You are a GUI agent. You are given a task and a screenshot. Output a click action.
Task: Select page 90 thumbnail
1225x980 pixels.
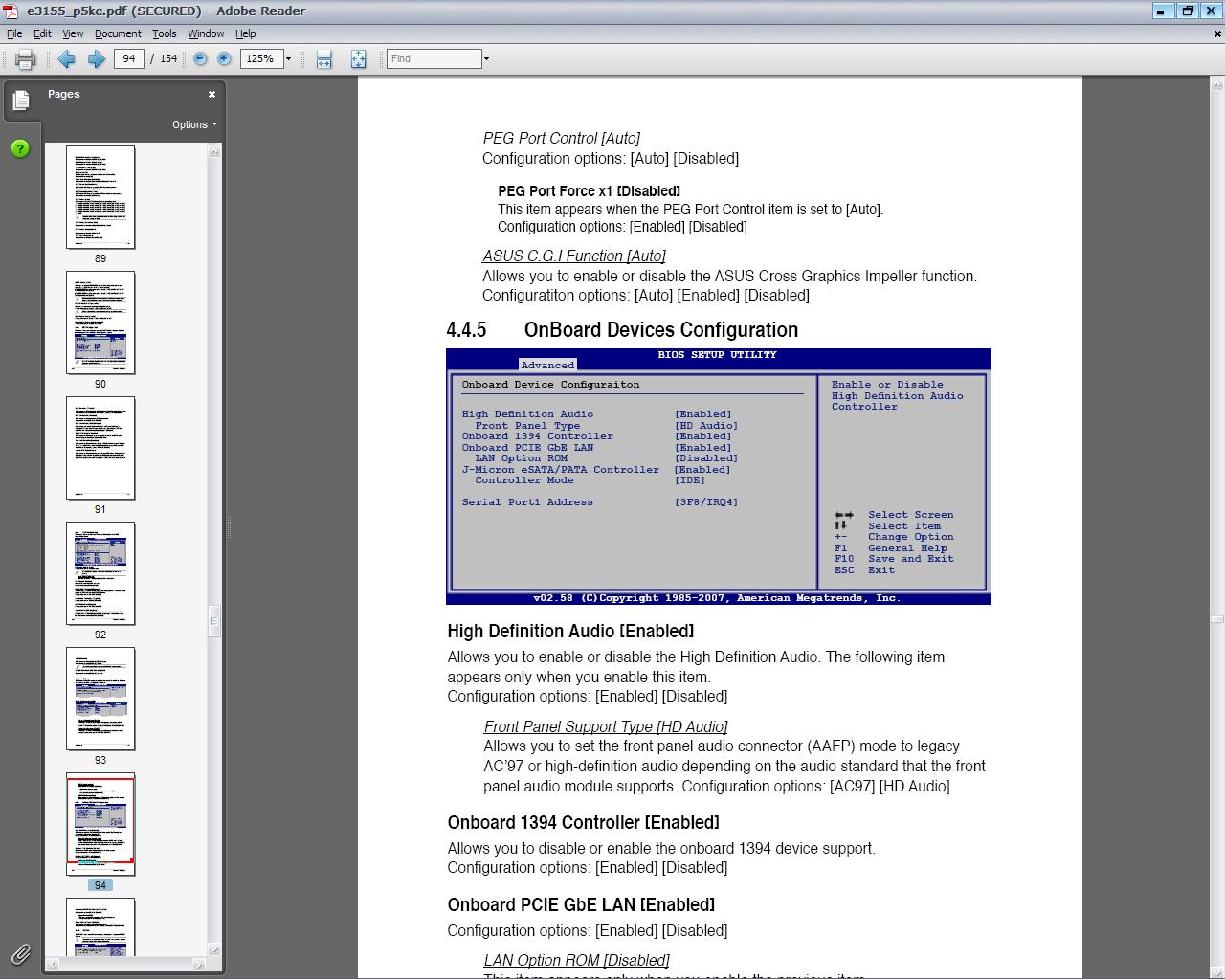click(x=100, y=323)
